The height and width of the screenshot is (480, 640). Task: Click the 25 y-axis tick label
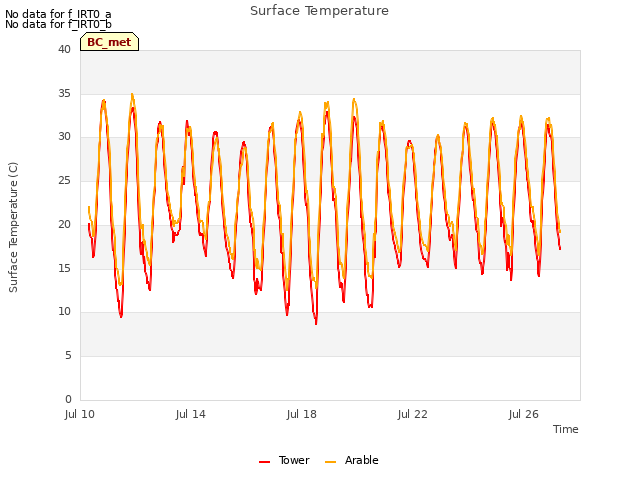point(64,180)
